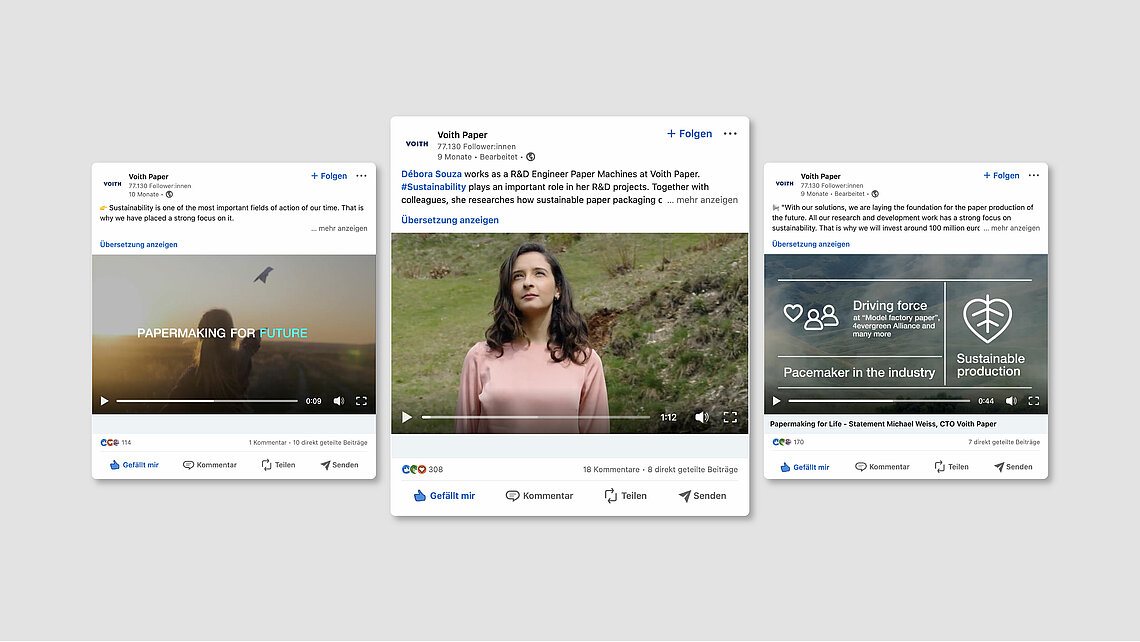Click the #Sustainability hashtag
The image size is (1140, 642).
pyautogui.click(x=433, y=187)
